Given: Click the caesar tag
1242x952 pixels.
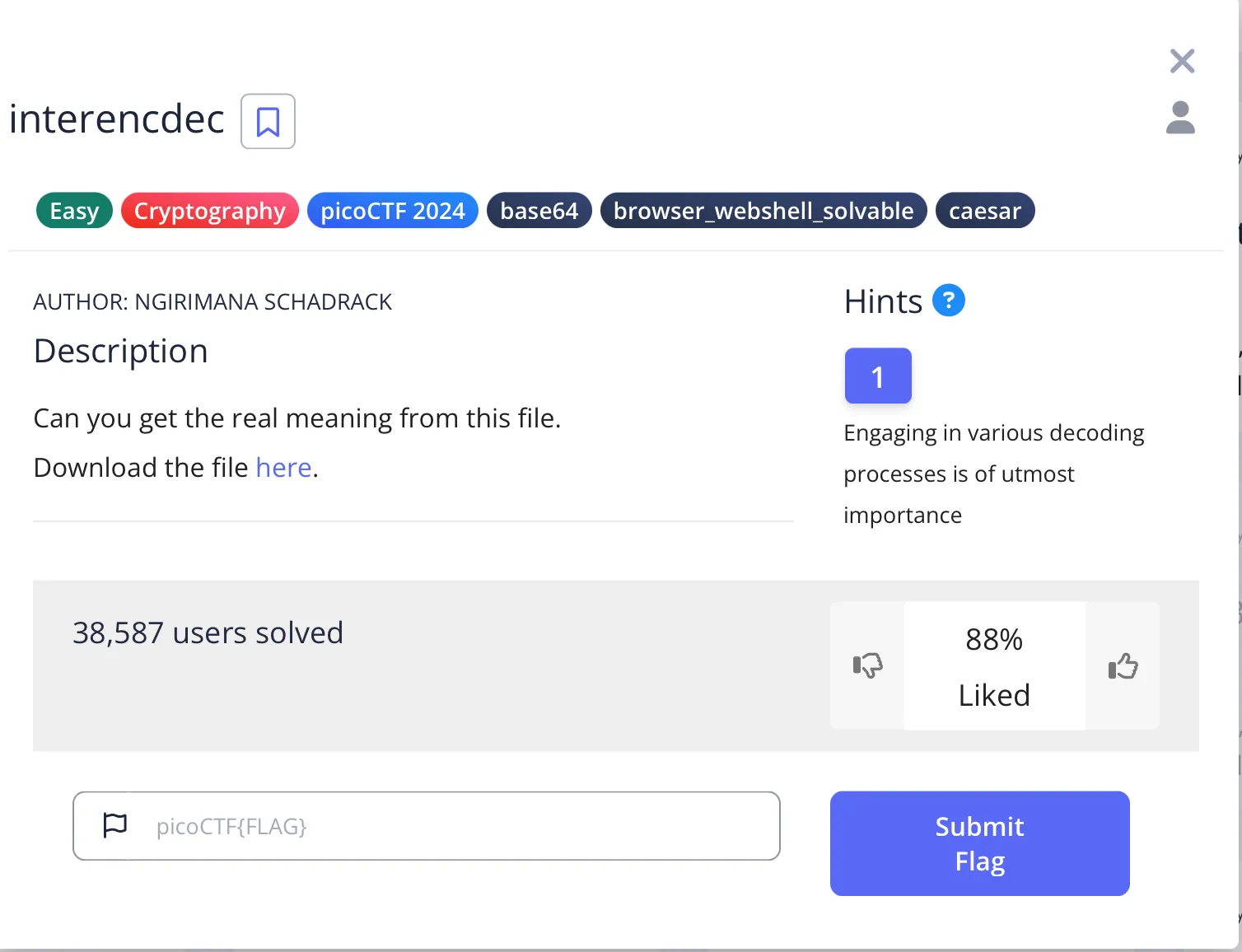Looking at the screenshot, I should (x=985, y=211).
